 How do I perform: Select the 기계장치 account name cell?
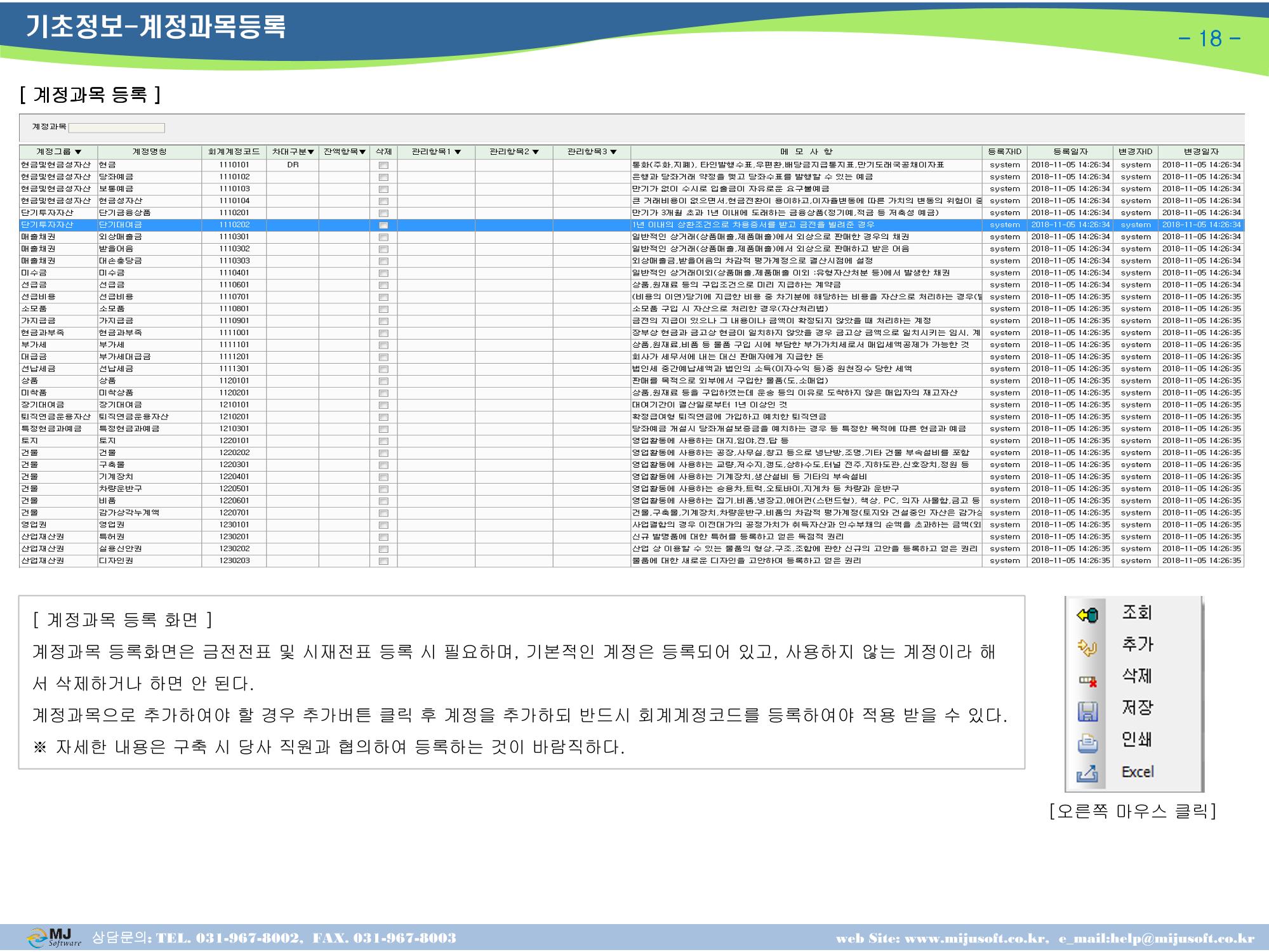tap(149, 477)
